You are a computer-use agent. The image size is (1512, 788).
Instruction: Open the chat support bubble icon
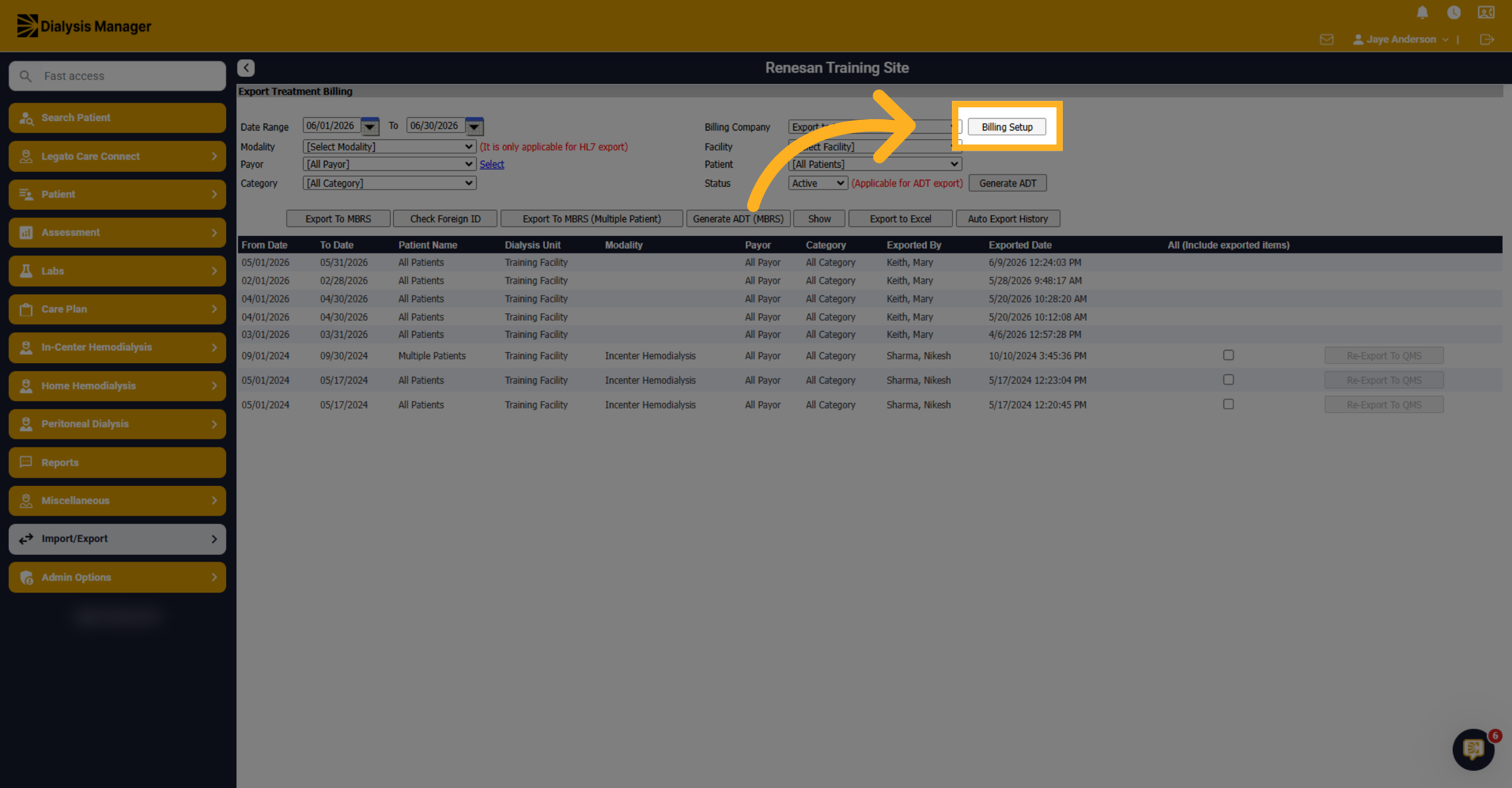coord(1473,750)
